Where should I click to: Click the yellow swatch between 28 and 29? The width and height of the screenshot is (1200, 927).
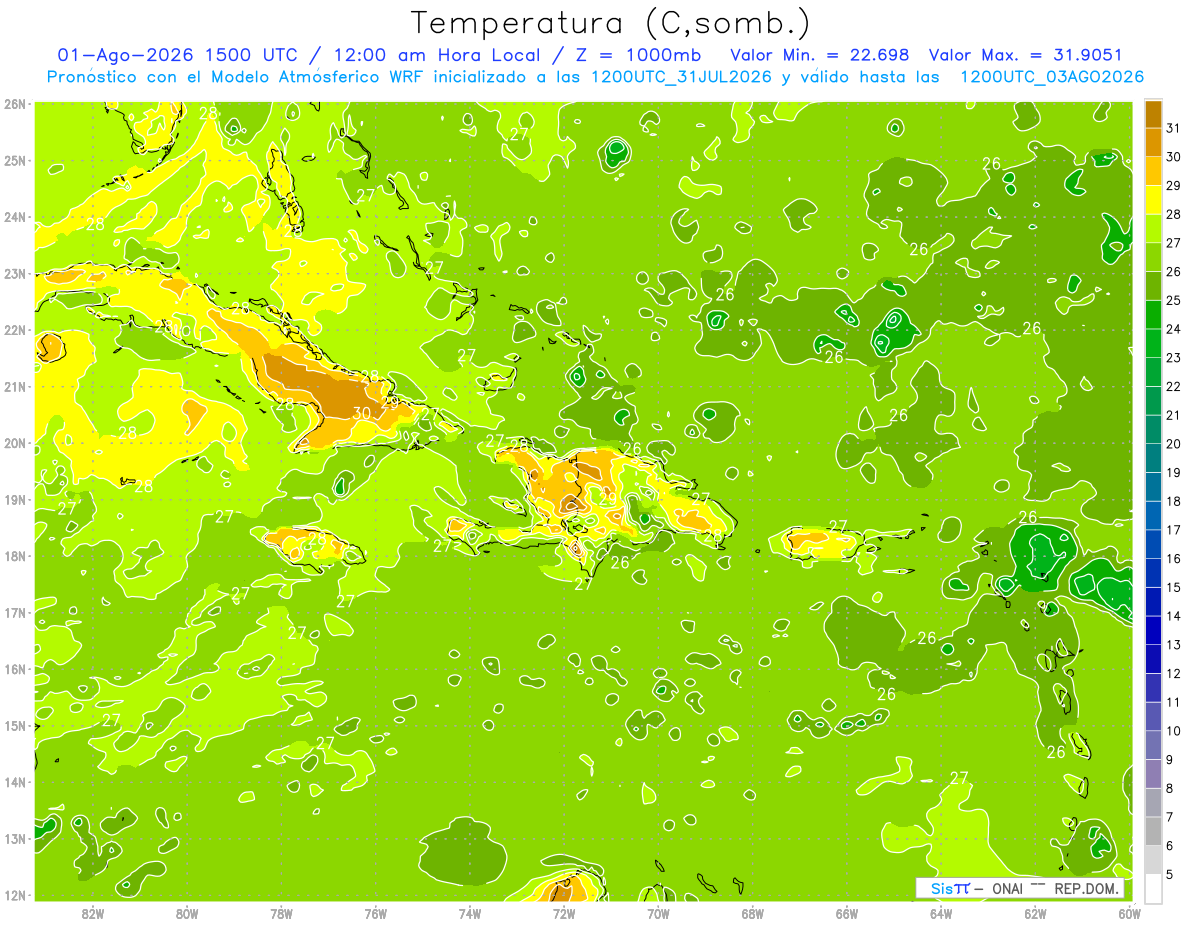(1153, 200)
